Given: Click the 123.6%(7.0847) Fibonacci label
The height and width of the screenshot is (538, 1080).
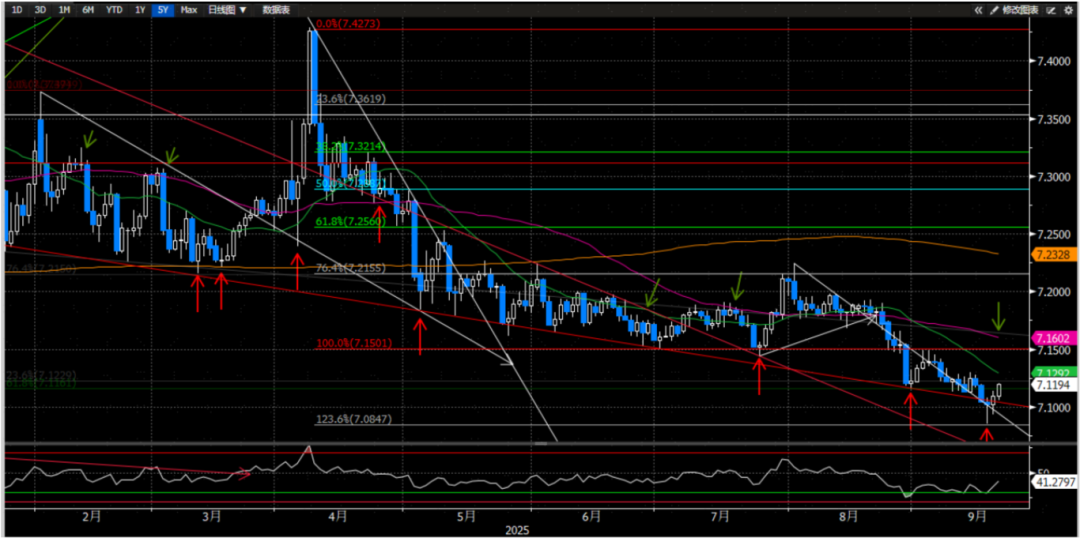Looking at the screenshot, I should click(x=351, y=419).
